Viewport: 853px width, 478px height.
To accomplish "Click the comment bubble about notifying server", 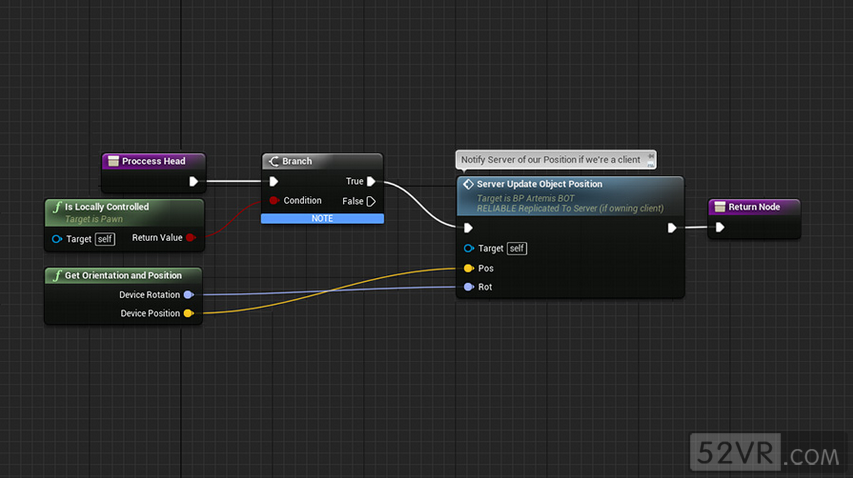I will pos(555,160).
